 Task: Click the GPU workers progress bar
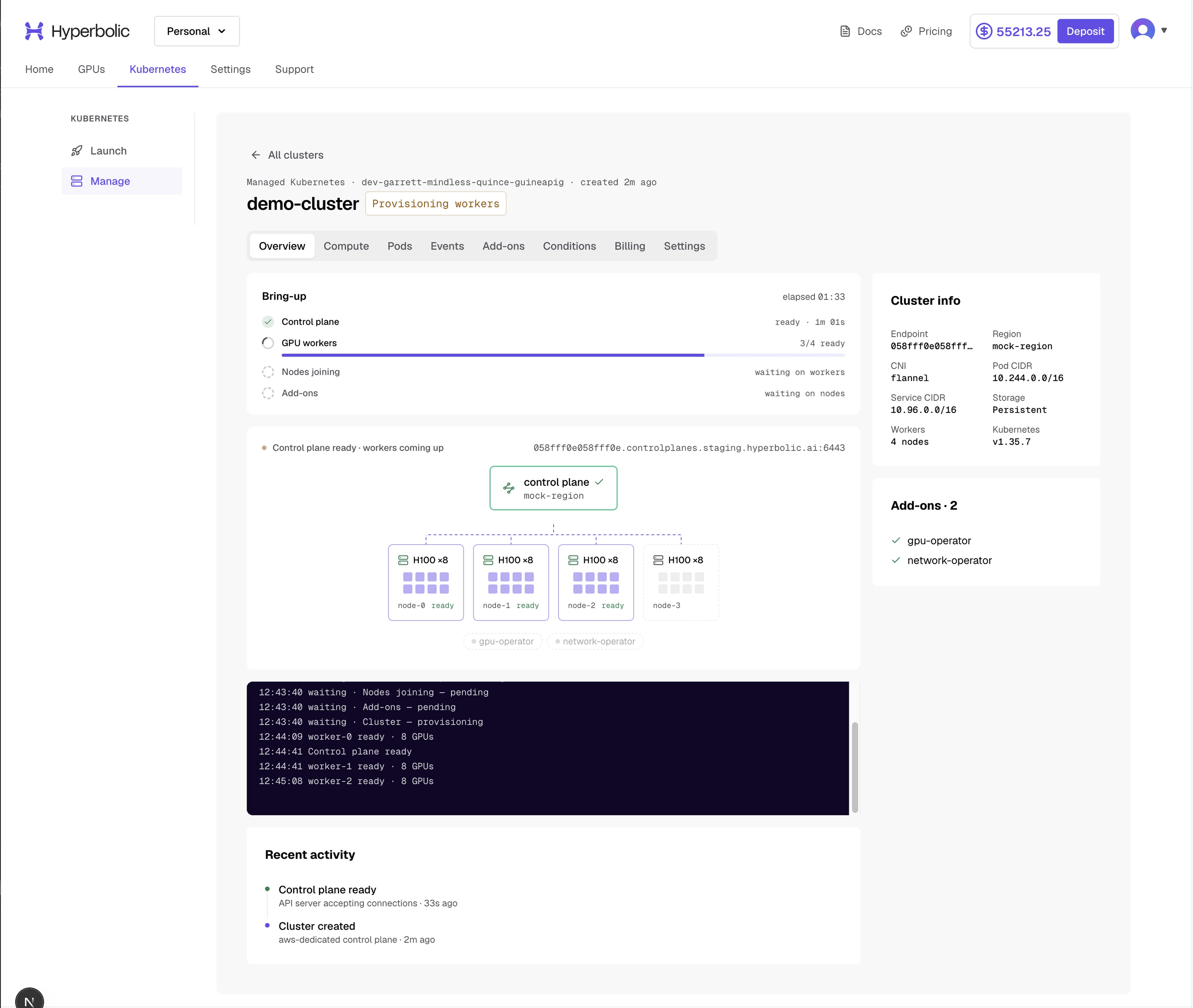563,356
